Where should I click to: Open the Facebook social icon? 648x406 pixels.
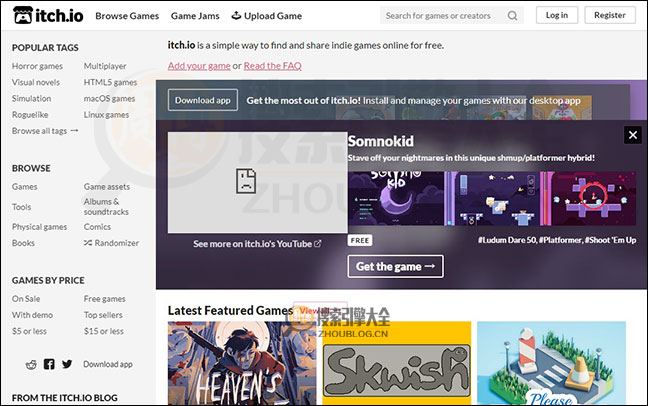49,364
